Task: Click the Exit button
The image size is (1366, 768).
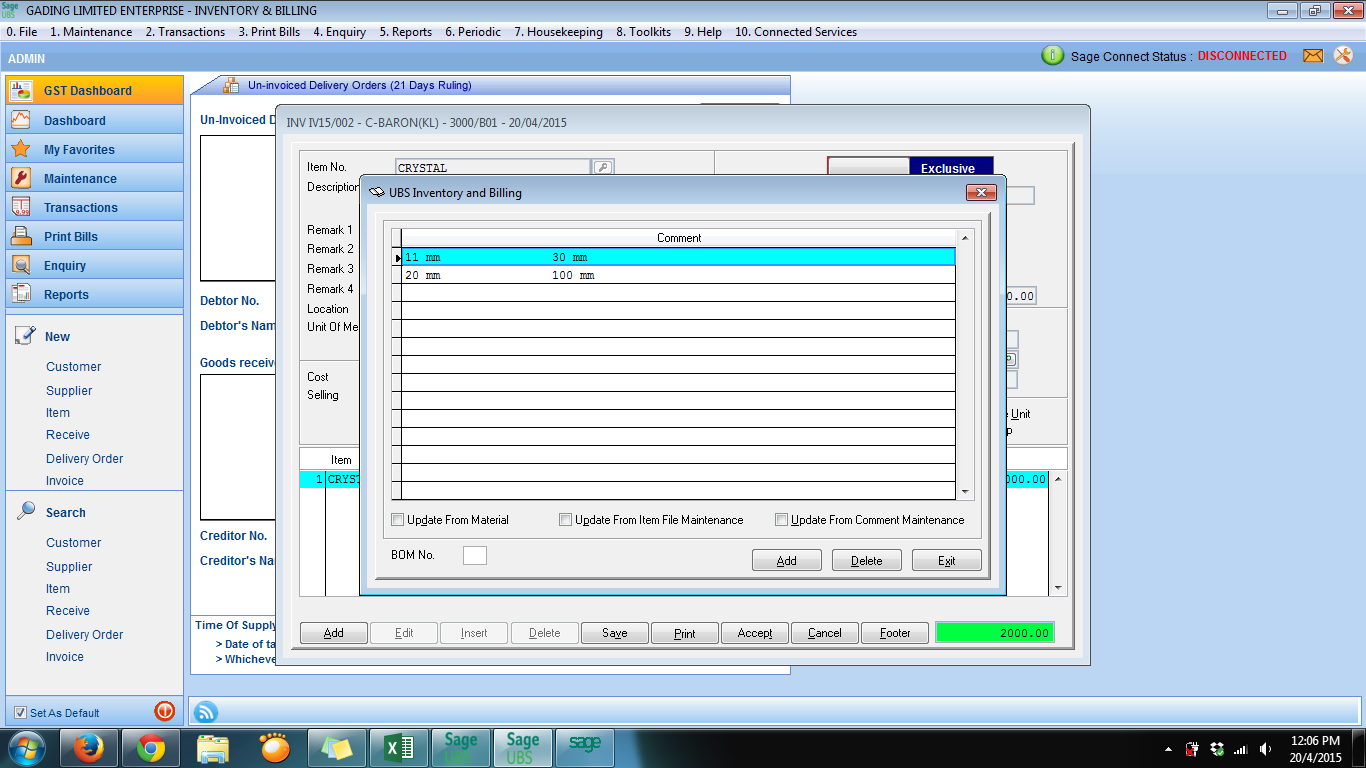Action: click(947, 561)
